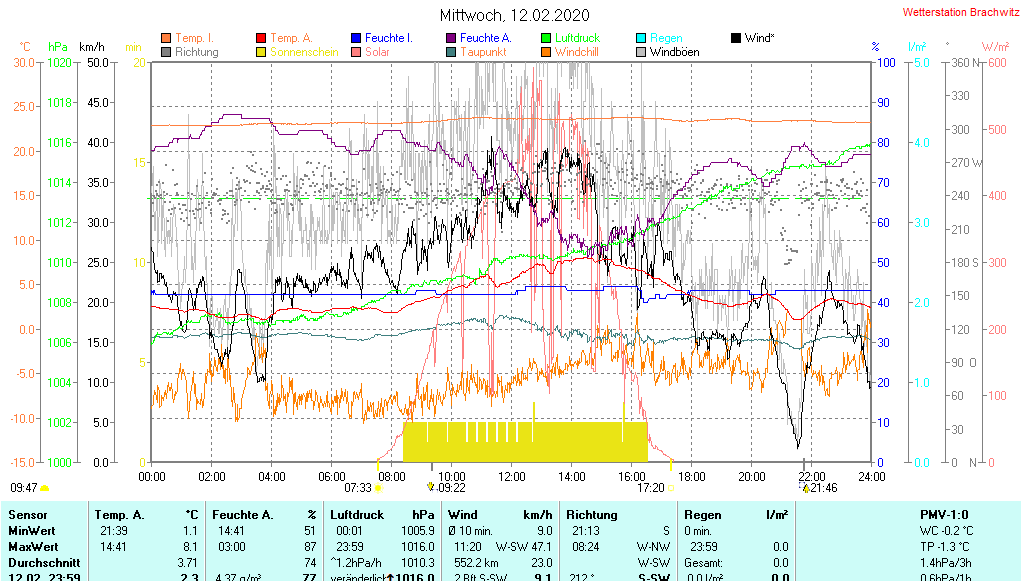Click the red Temp. A. legend swatch
This screenshot has width=1021, height=581.
tap(262, 38)
